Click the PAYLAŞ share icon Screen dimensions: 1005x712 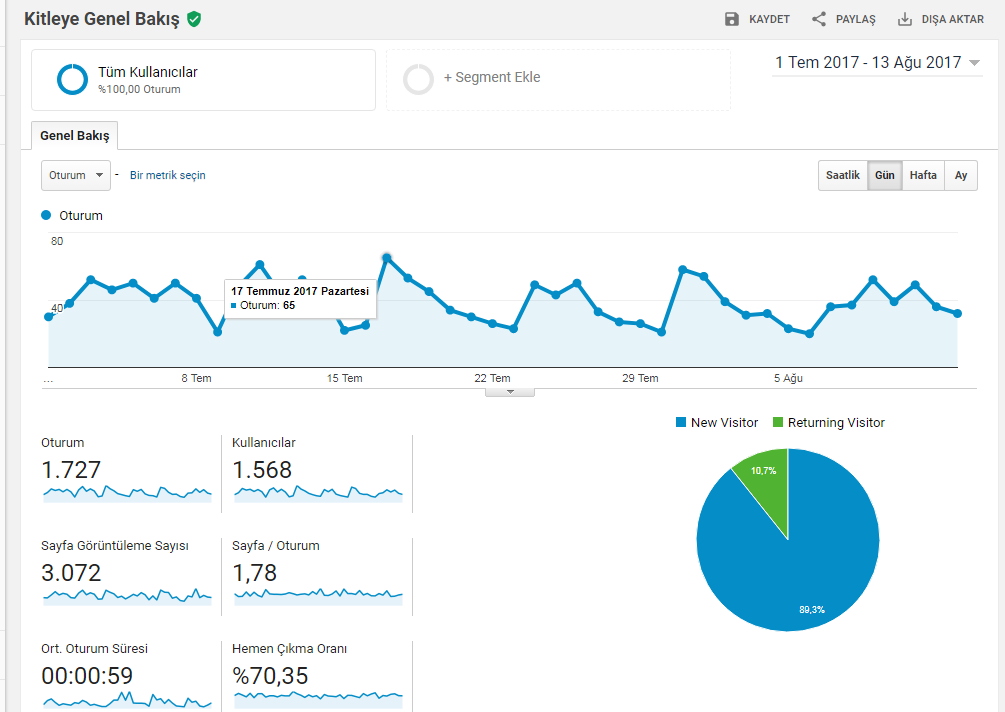818,19
